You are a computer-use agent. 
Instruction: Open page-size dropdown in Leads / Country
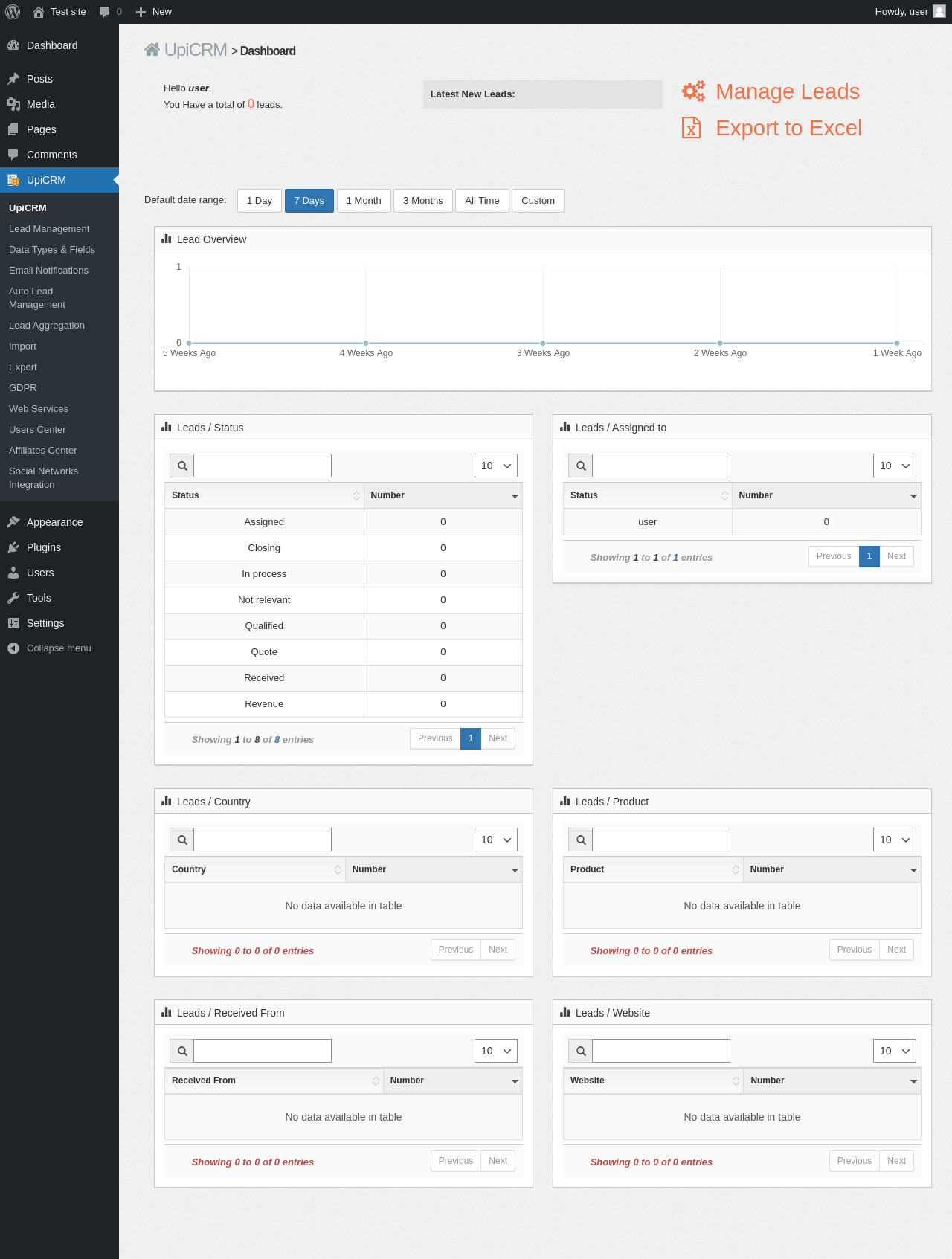pos(496,840)
